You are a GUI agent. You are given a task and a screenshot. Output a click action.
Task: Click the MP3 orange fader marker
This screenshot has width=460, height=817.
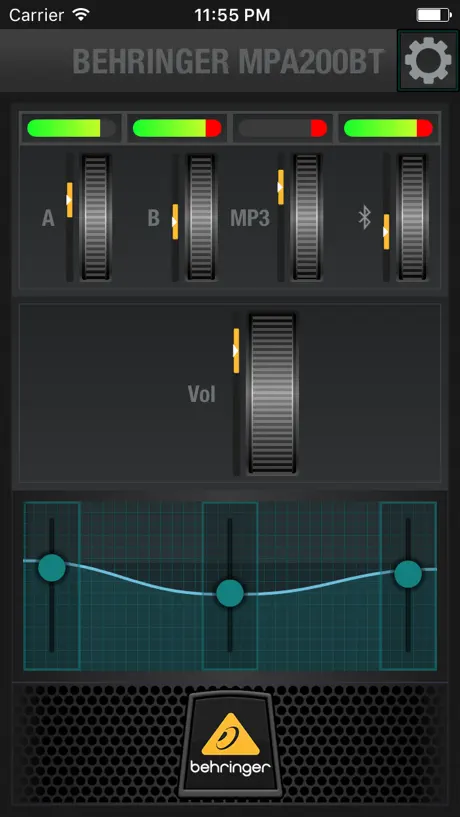281,187
